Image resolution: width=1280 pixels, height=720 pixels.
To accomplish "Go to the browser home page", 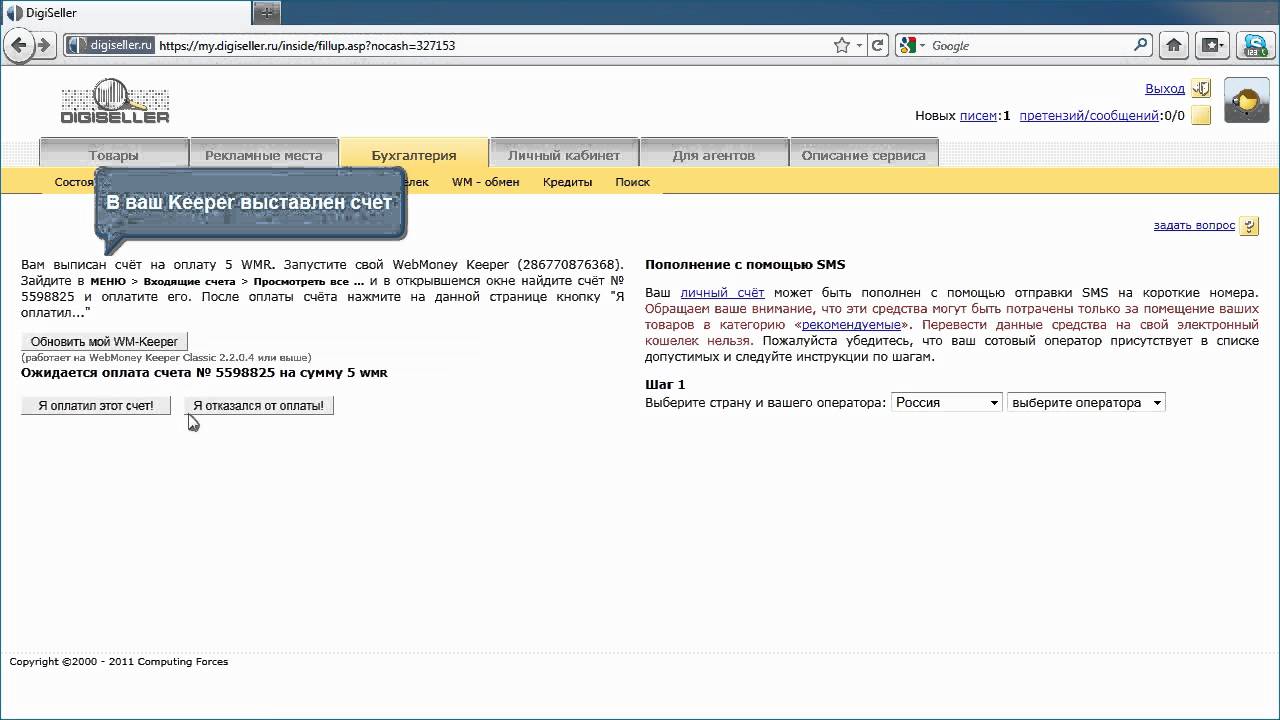I will coord(1174,45).
